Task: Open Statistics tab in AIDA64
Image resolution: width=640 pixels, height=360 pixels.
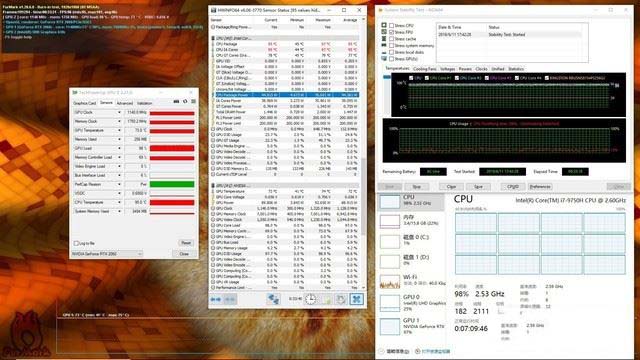Action: 516,69
